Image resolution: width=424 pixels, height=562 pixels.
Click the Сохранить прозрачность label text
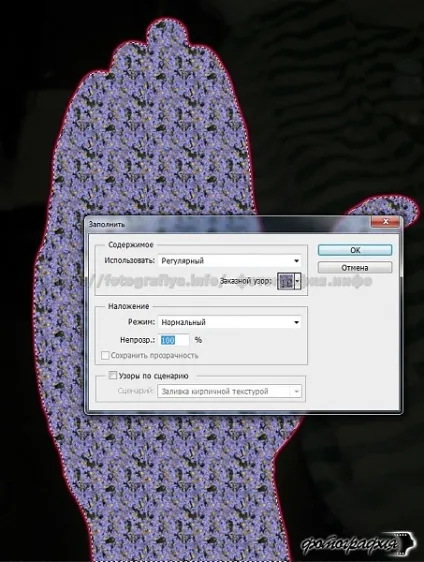coord(154,356)
